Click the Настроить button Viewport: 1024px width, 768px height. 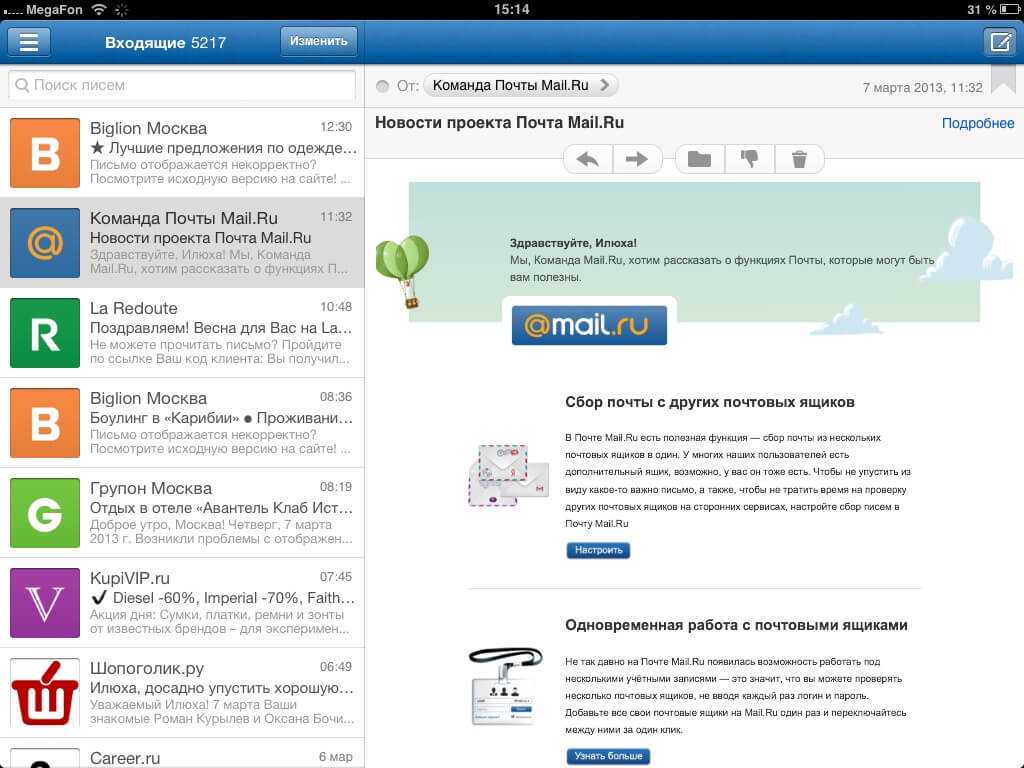[x=598, y=550]
